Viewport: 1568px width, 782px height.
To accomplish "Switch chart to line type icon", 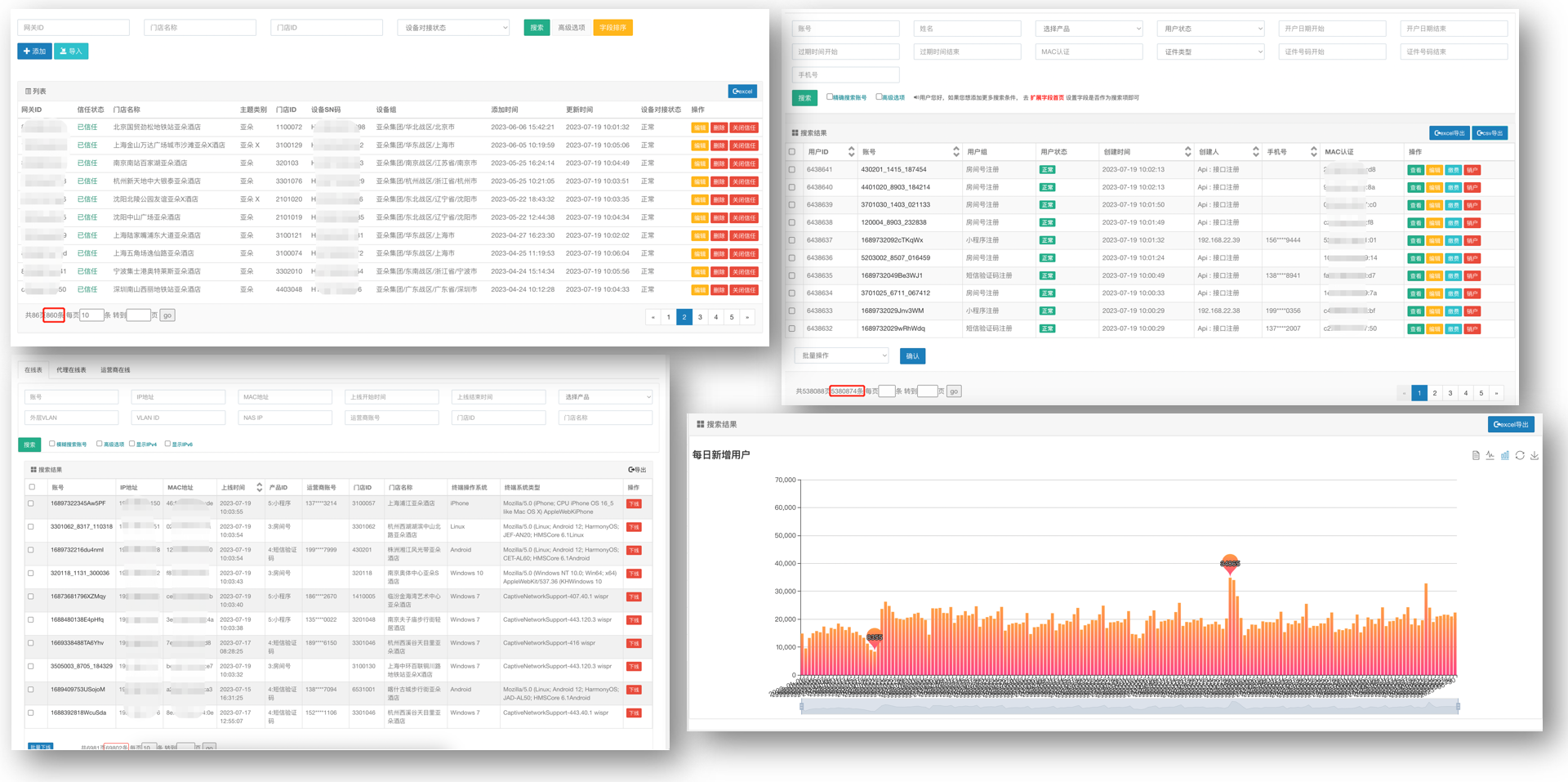I will pyautogui.click(x=1490, y=455).
